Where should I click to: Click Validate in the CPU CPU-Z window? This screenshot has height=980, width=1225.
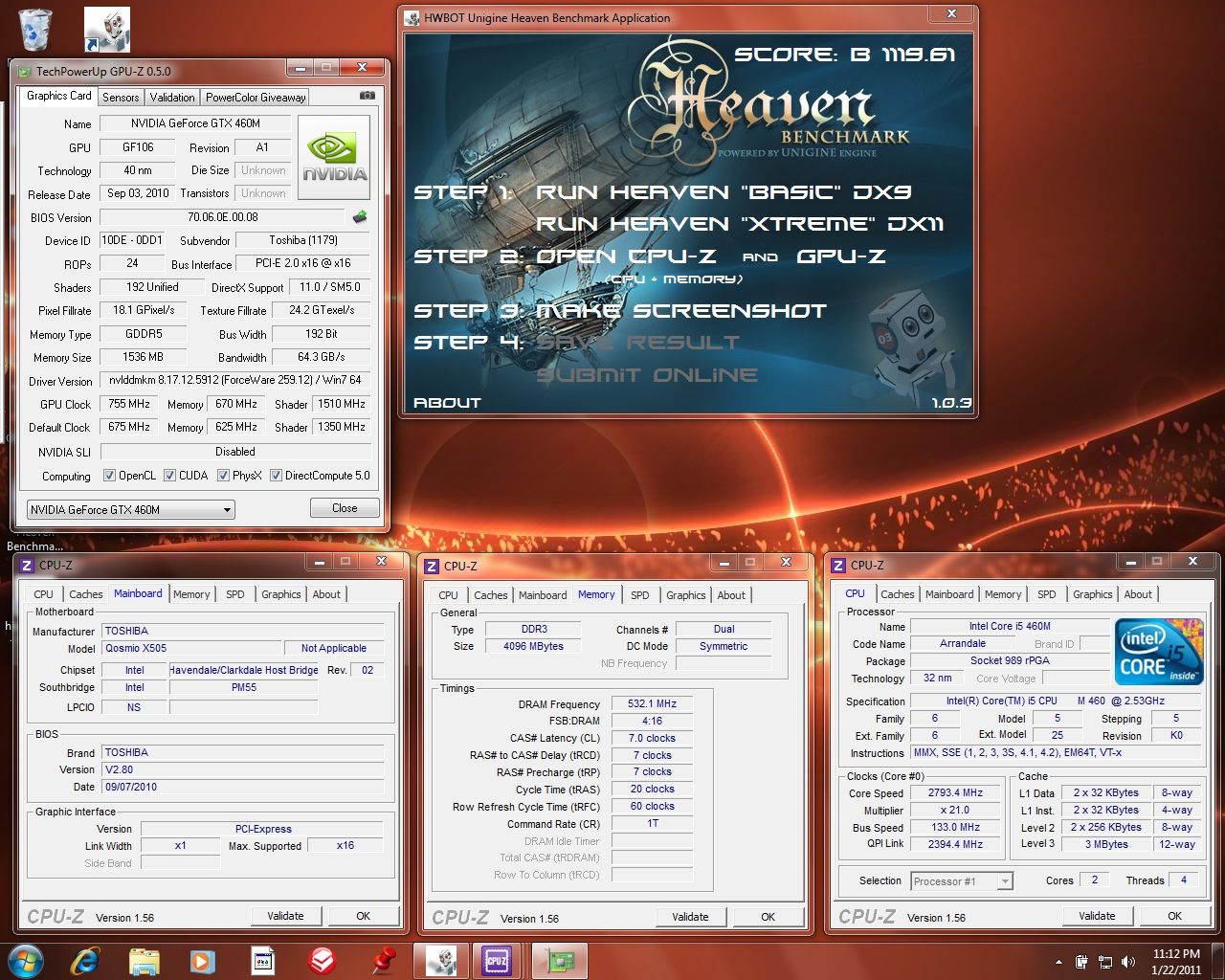tap(1097, 916)
